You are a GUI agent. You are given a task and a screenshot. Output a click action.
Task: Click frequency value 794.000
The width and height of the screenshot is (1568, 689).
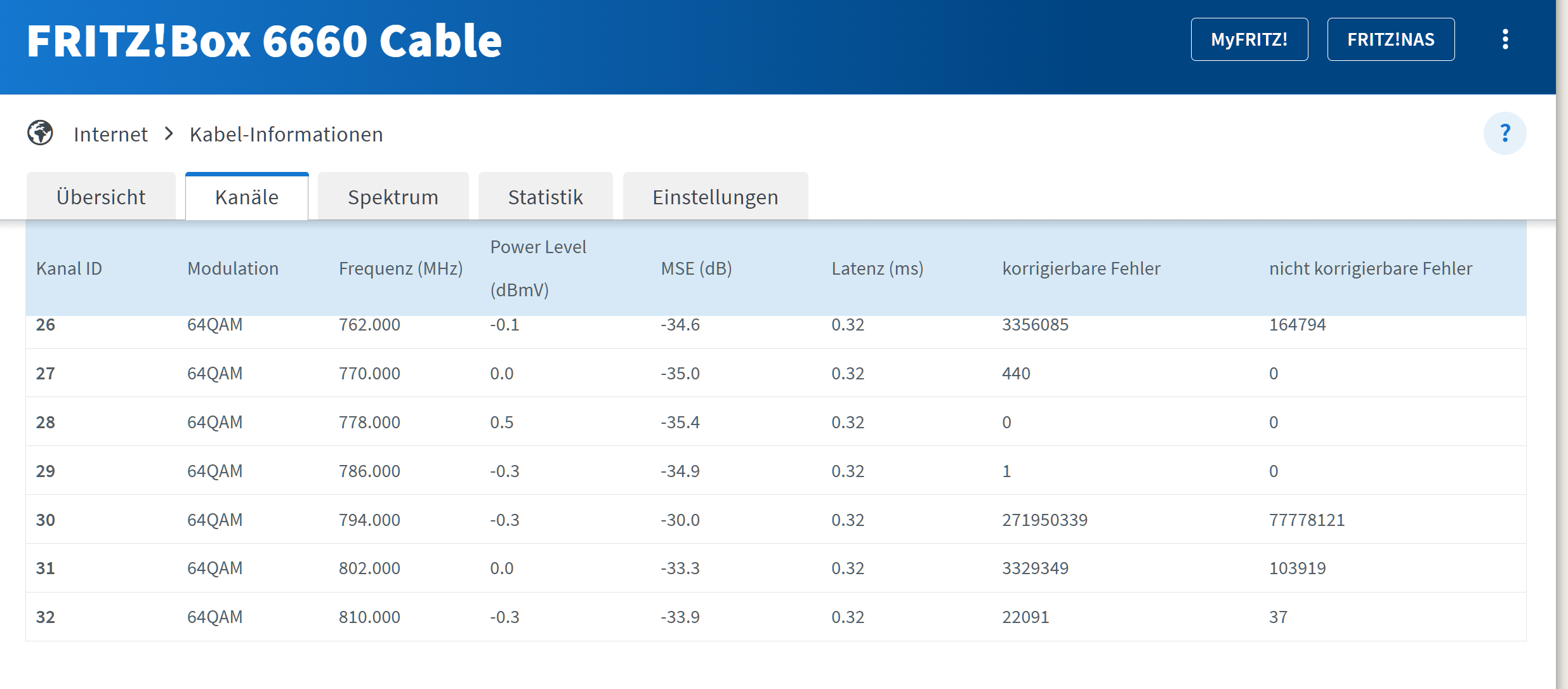(369, 520)
